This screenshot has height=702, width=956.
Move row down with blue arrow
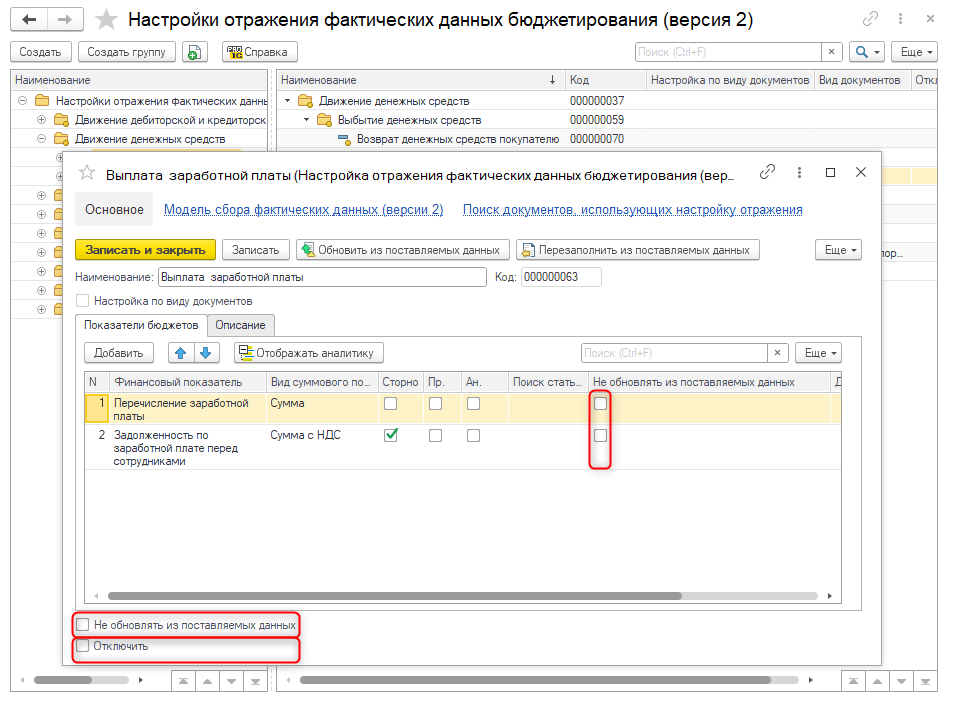(205, 353)
